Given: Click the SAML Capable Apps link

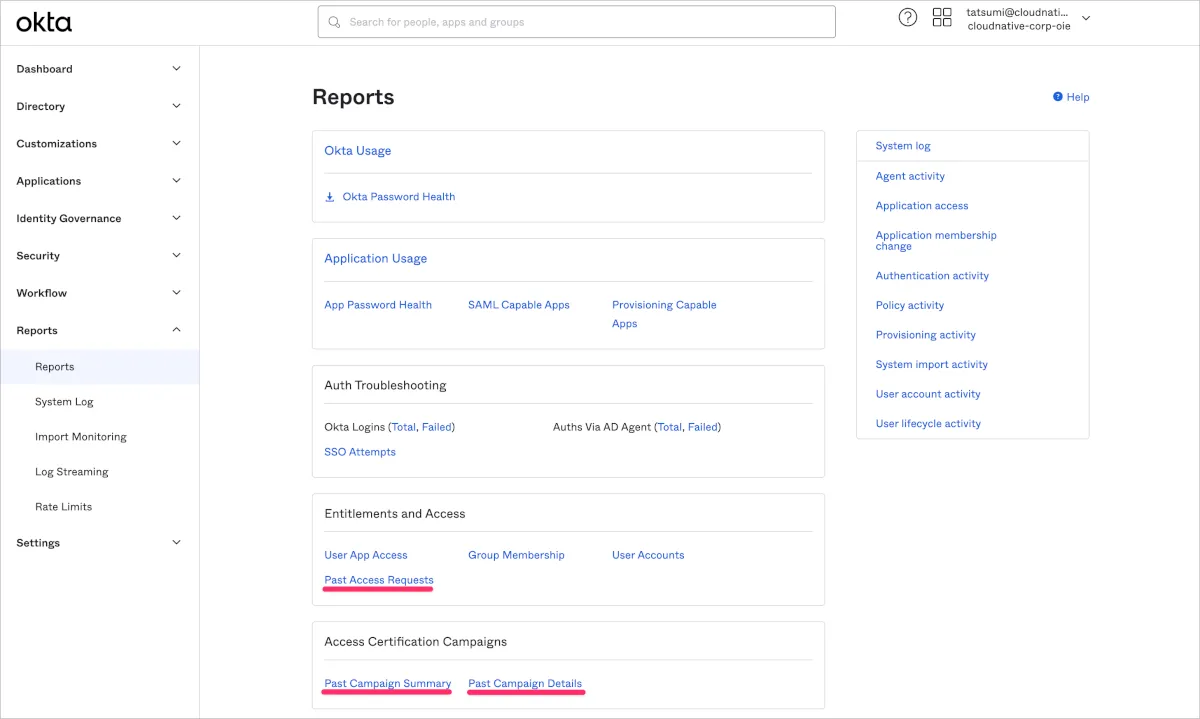Looking at the screenshot, I should click(x=518, y=305).
